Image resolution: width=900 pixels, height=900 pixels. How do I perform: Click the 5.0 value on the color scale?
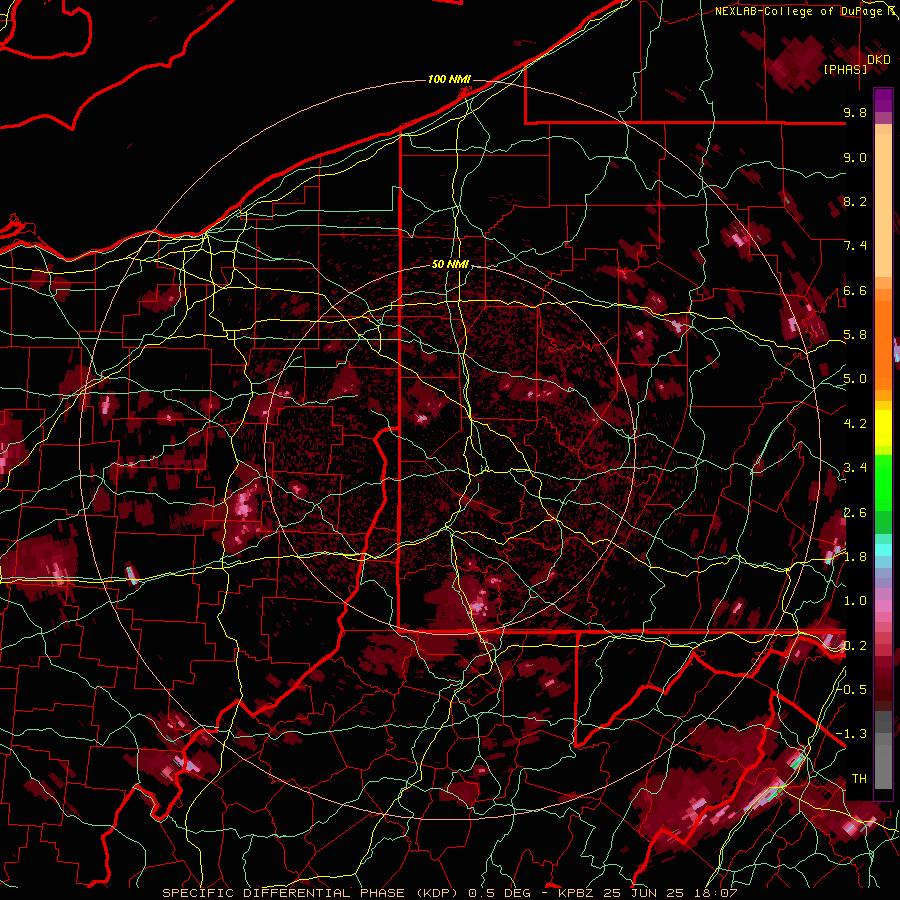[855, 379]
